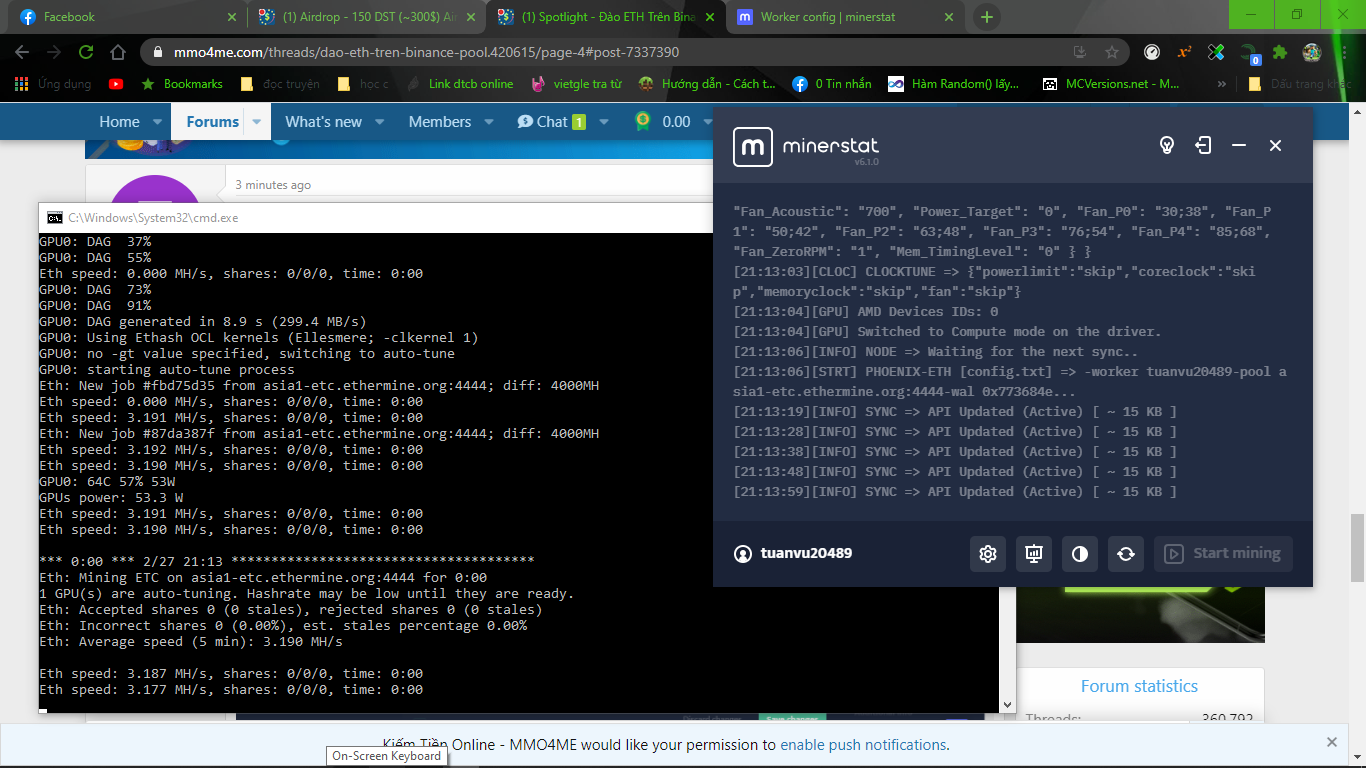Open the Members menu item
Image resolution: width=1366 pixels, height=768 pixels.
(x=440, y=122)
